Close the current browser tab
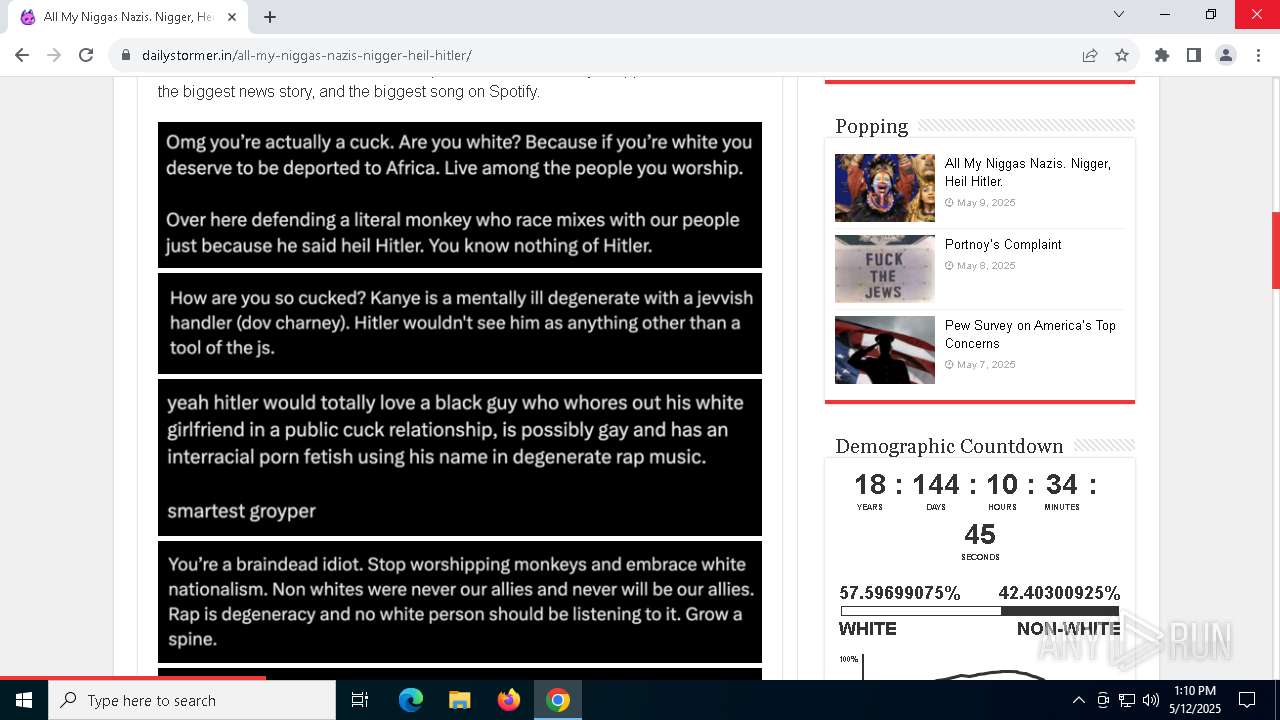Viewport: 1280px width, 720px height. [233, 17]
